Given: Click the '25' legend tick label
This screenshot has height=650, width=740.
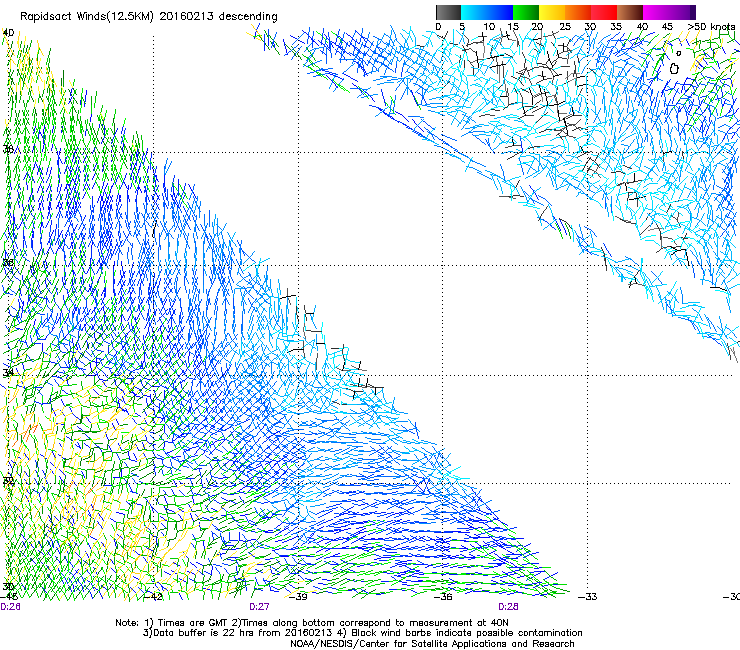Looking at the screenshot, I should pyautogui.click(x=565, y=27).
